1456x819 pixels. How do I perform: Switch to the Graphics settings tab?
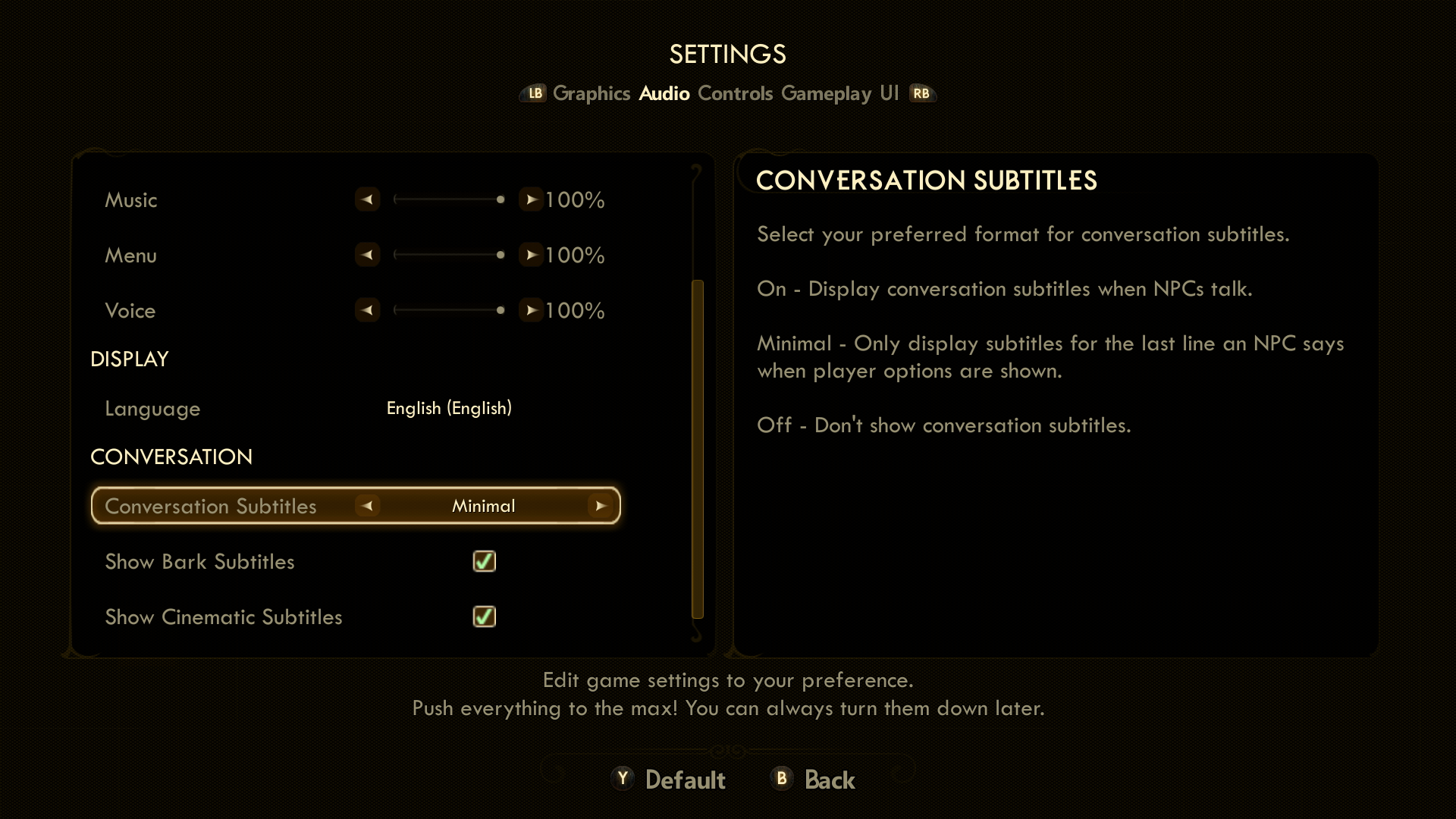pos(591,93)
